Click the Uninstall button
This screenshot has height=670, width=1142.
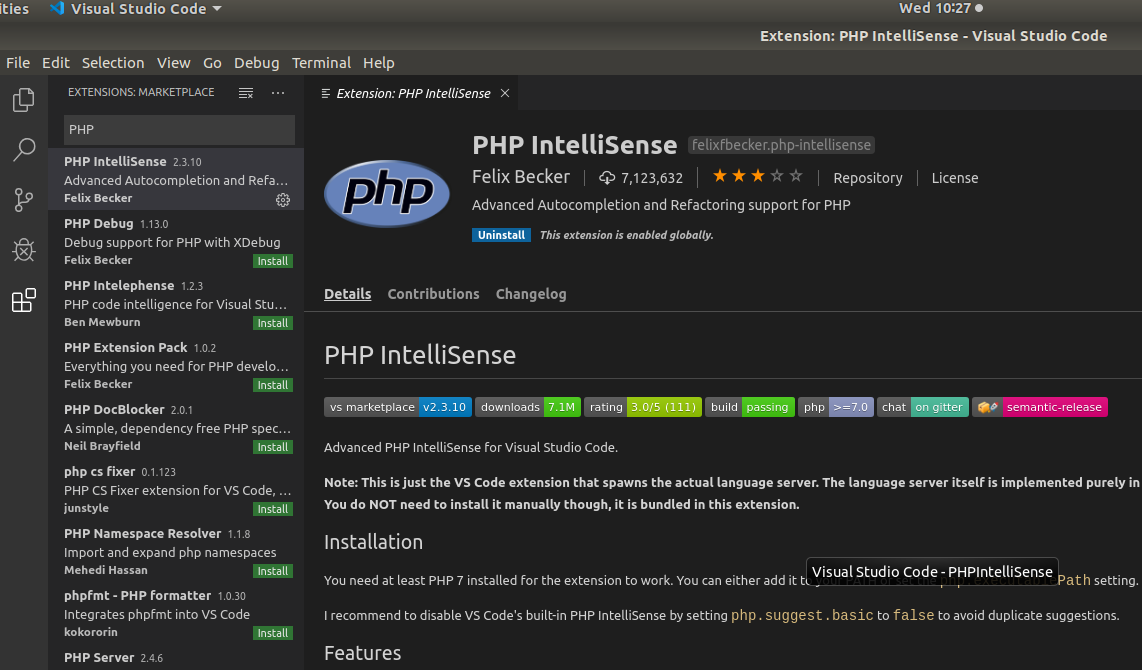501,234
